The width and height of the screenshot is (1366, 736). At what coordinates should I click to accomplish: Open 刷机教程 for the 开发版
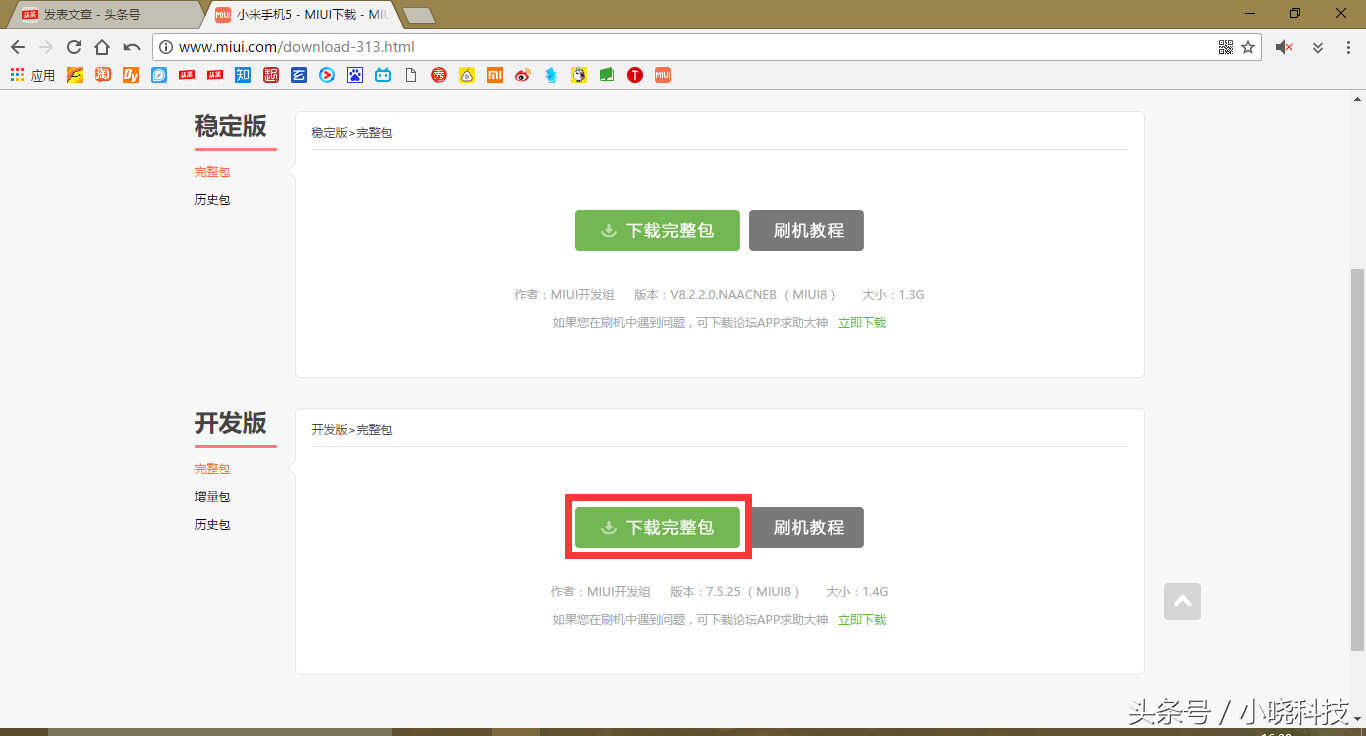click(806, 527)
